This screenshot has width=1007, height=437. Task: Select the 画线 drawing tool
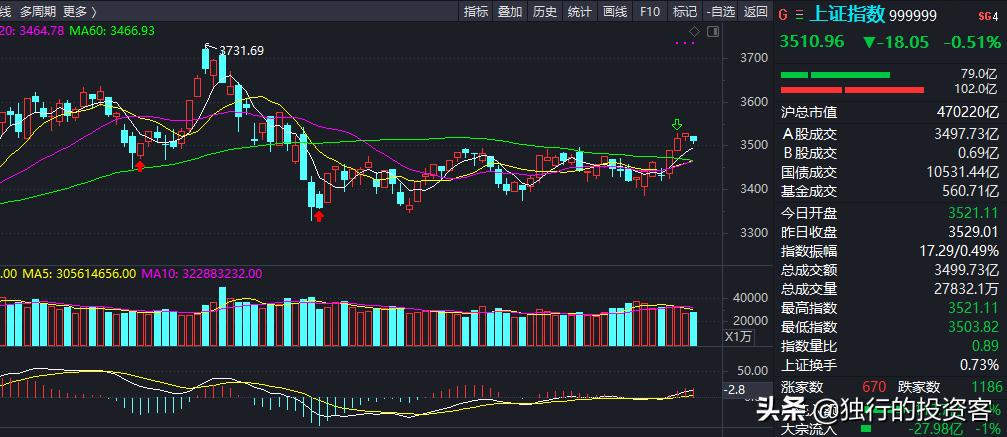tap(615, 12)
